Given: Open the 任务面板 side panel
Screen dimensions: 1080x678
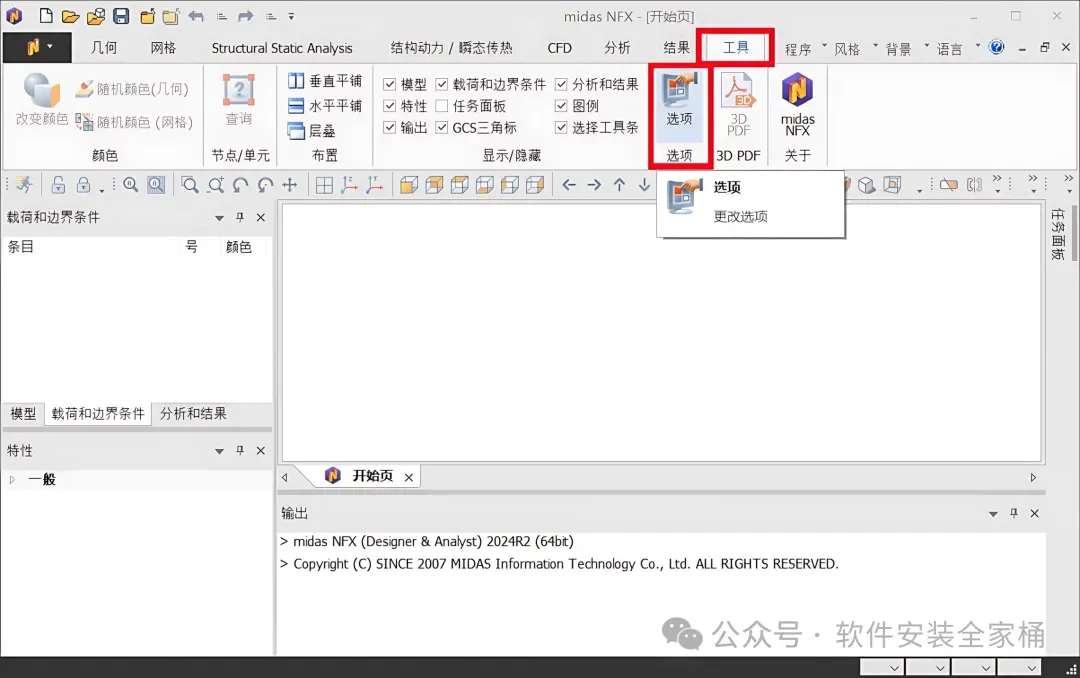Looking at the screenshot, I should (1058, 234).
